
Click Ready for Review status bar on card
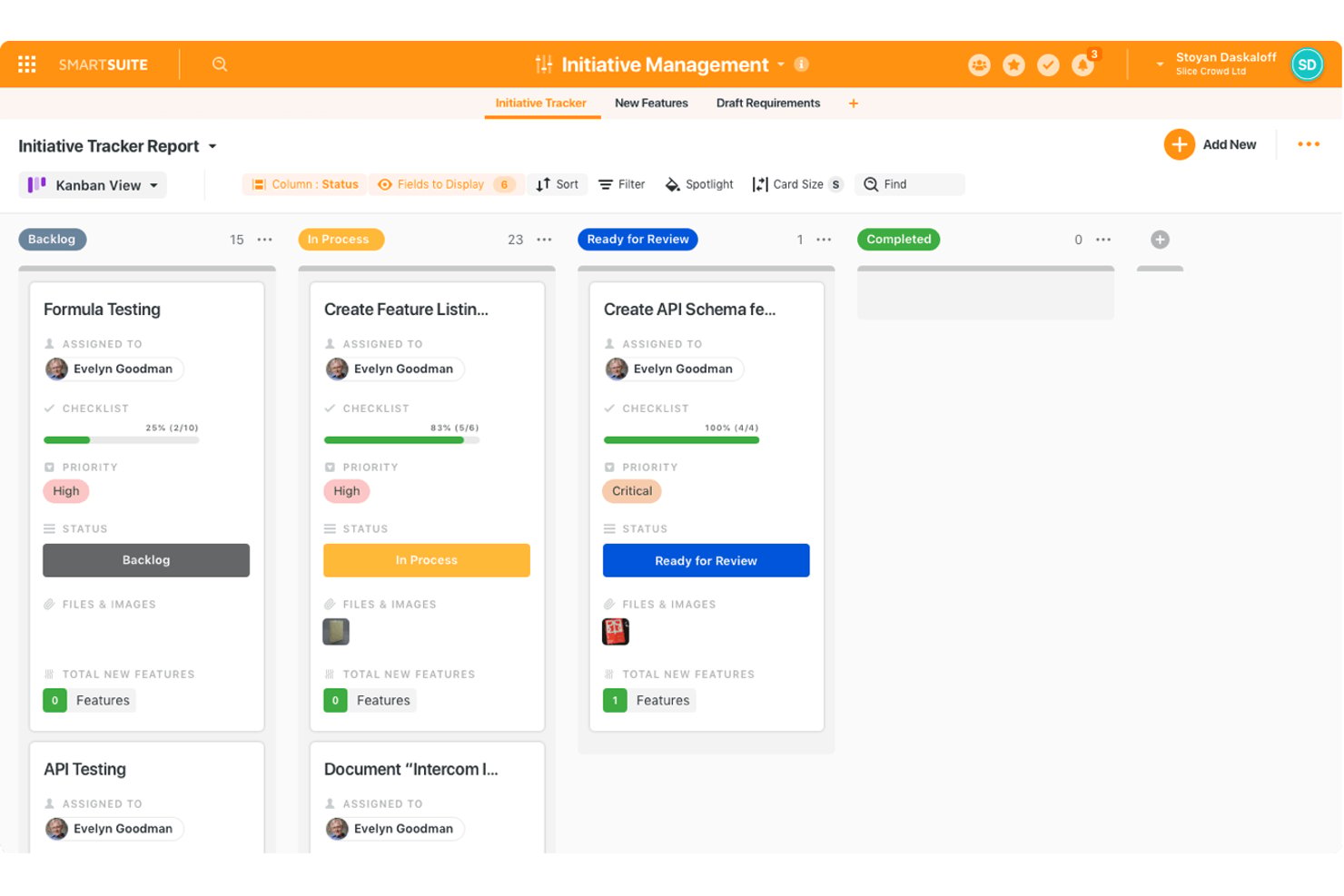click(707, 560)
